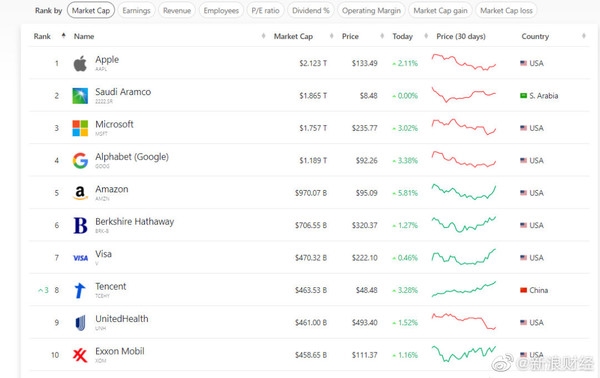Select the Microsoft four-color logo
The width and height of the screenshot is (600, 378).
pyautogui.click(x=80, y=128)
